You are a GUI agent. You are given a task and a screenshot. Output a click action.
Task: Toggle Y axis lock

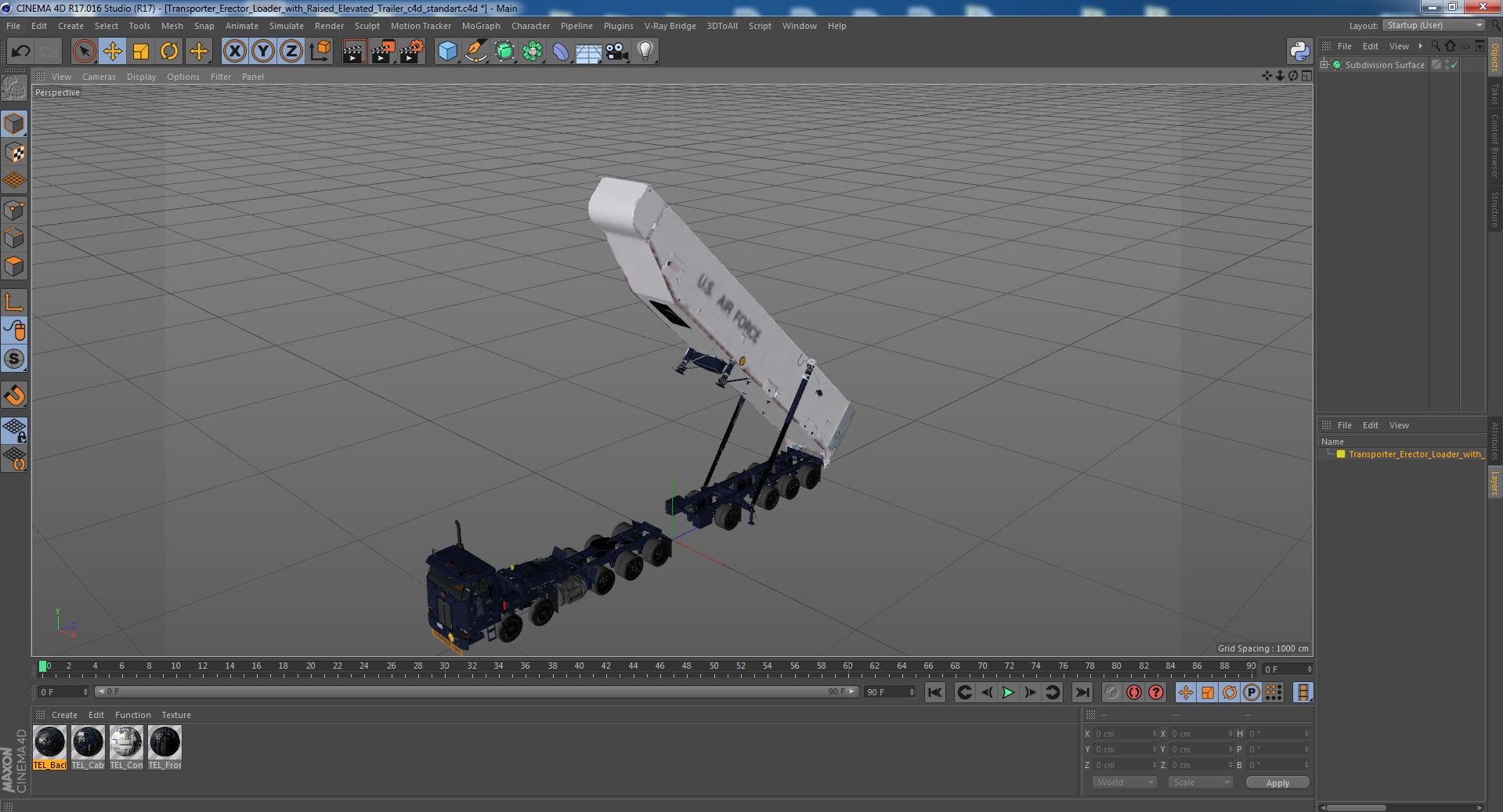click(x=262, y=52)
